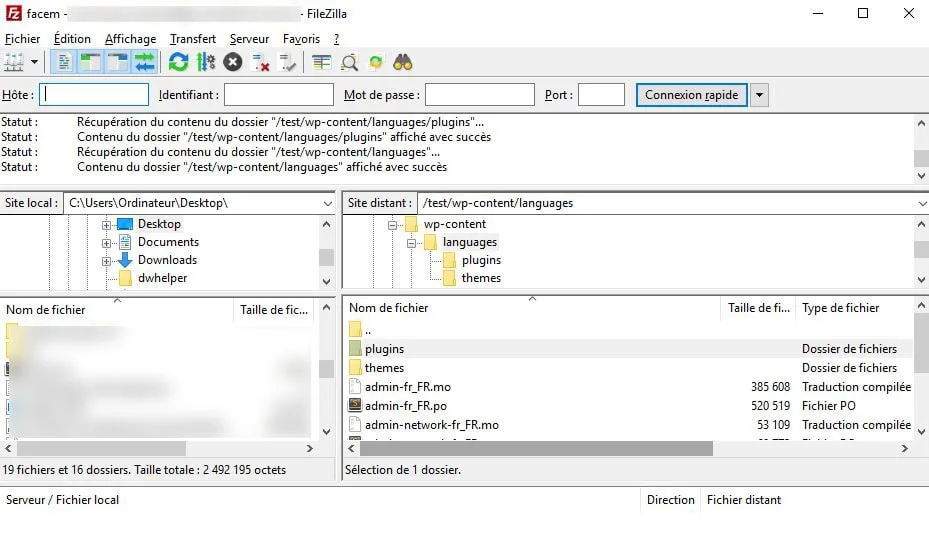The width and height of the screenshot is (929, 533).
Task: Cancel the current operation
Action: (x=233, y=62)
